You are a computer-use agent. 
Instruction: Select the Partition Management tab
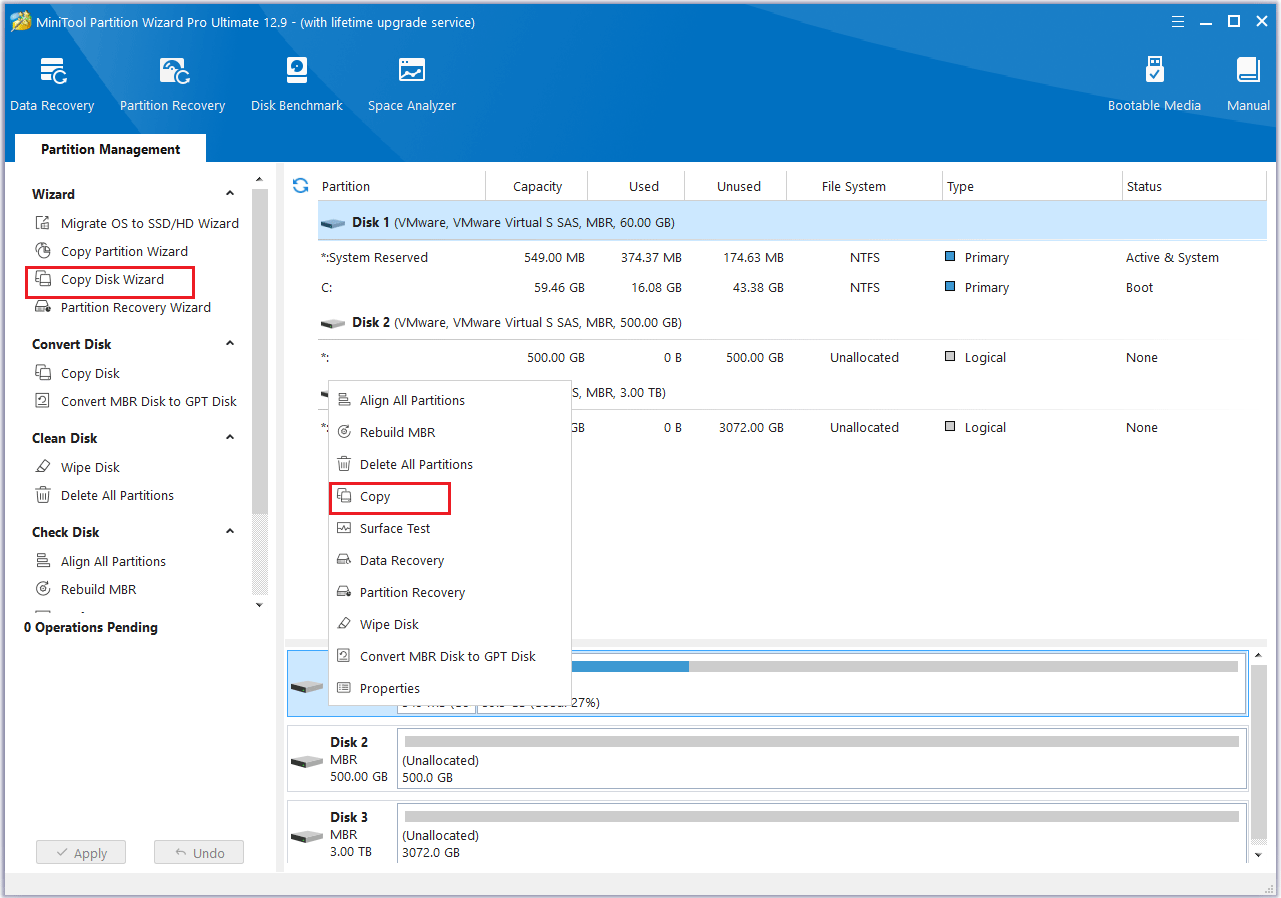point(110,149)
